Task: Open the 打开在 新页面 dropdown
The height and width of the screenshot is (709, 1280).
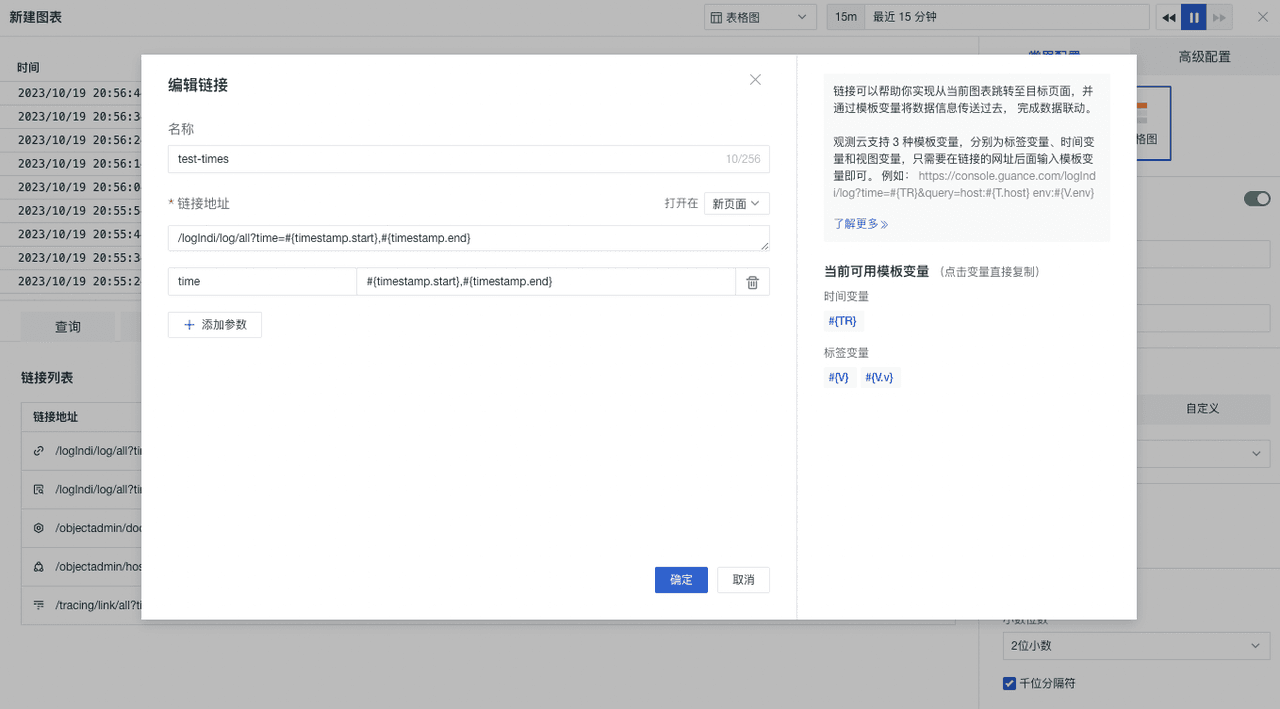Action: (737, 204)
